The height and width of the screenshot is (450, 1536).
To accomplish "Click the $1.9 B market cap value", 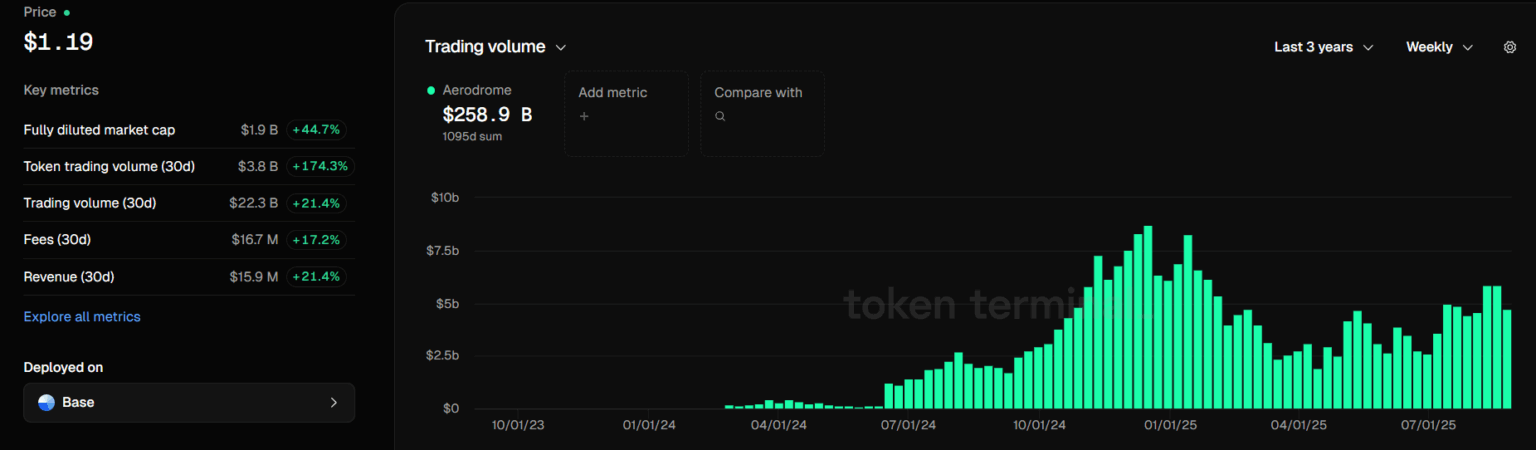I will 259,130.
